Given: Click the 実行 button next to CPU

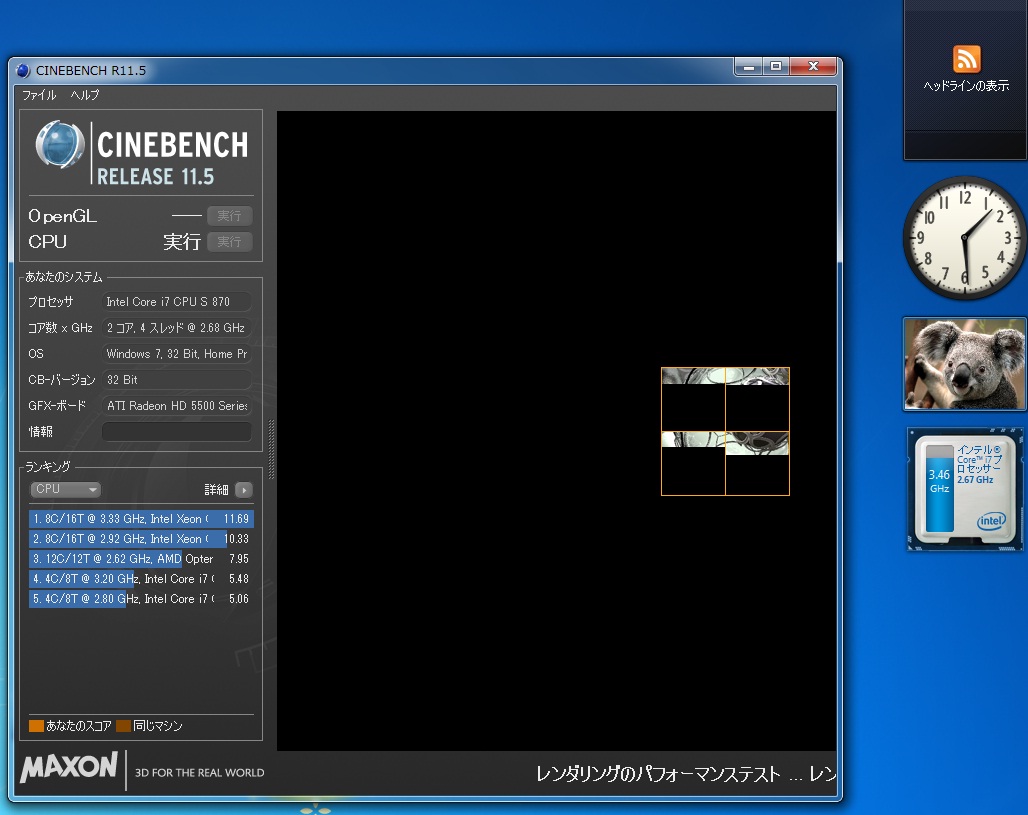Looking at the screenshot, I should point(229,241).
